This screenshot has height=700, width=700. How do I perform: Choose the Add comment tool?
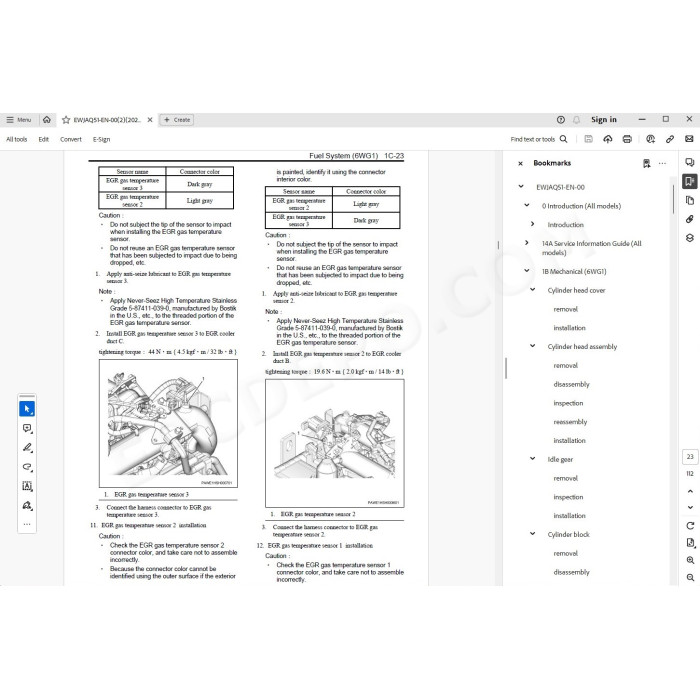(x=27, y=428)
